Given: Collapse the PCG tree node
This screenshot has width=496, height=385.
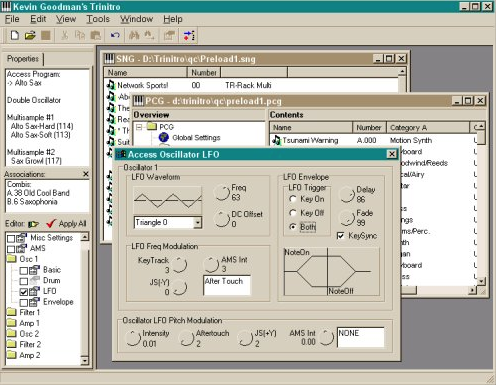Looking at the screenshot, I should tap(139, 127).
